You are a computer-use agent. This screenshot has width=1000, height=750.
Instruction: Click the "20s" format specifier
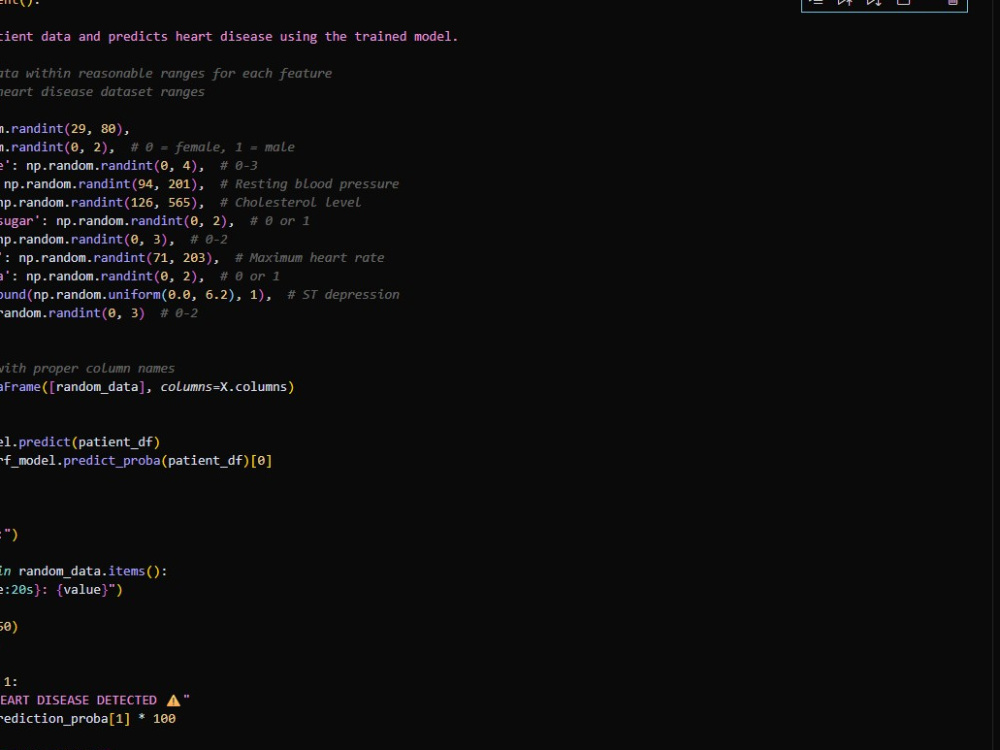[x=22, y=590]
